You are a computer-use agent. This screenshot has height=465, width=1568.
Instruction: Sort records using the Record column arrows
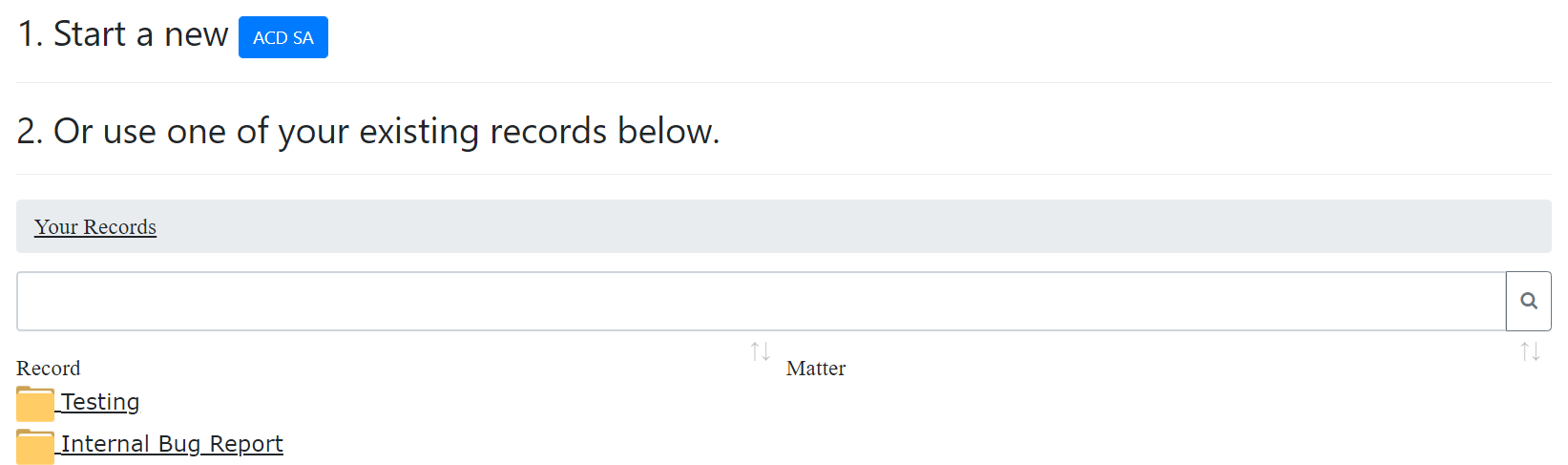point(760,352)
